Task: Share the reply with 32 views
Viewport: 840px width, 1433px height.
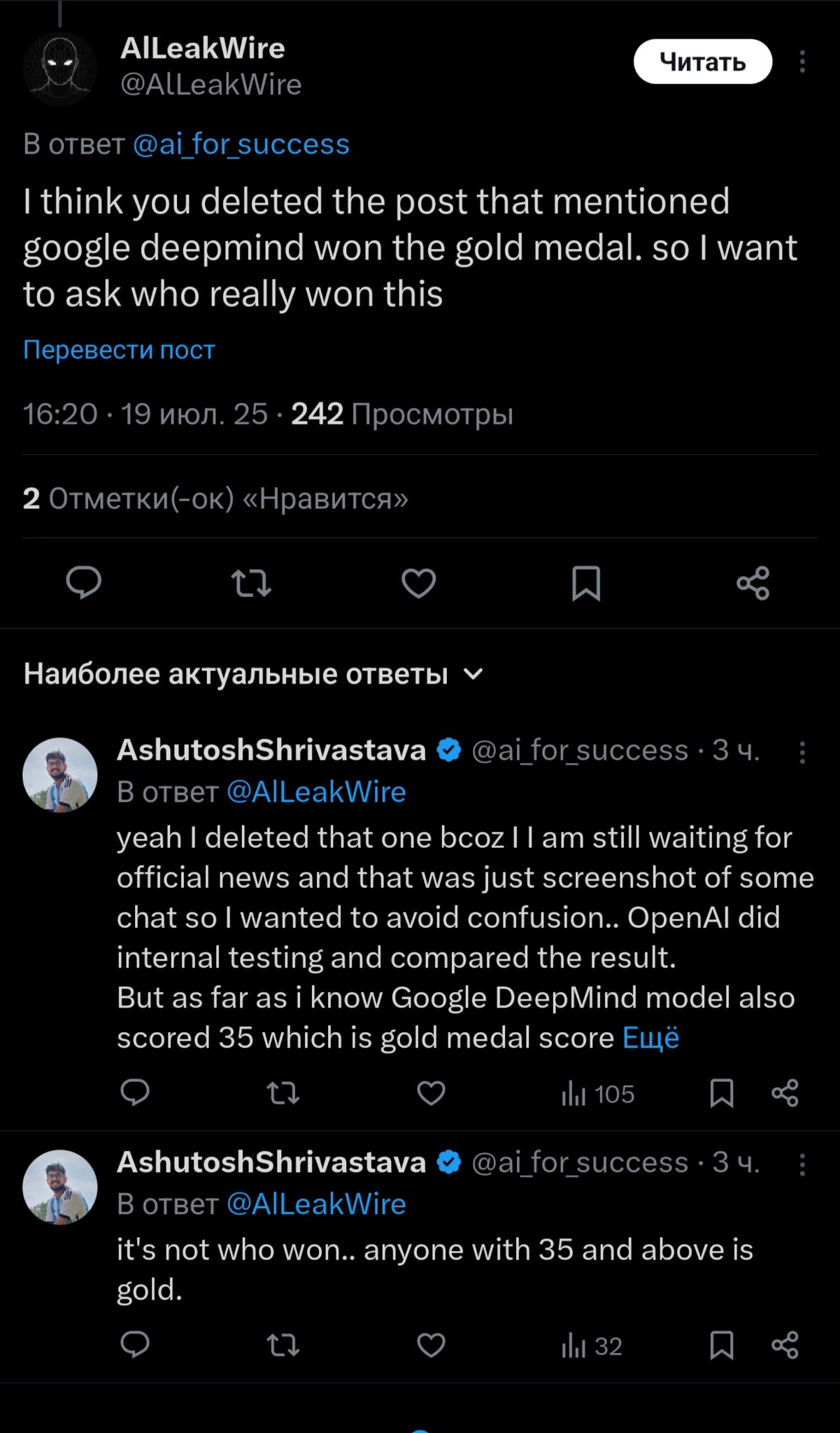Action: [x=785, y=1345]
